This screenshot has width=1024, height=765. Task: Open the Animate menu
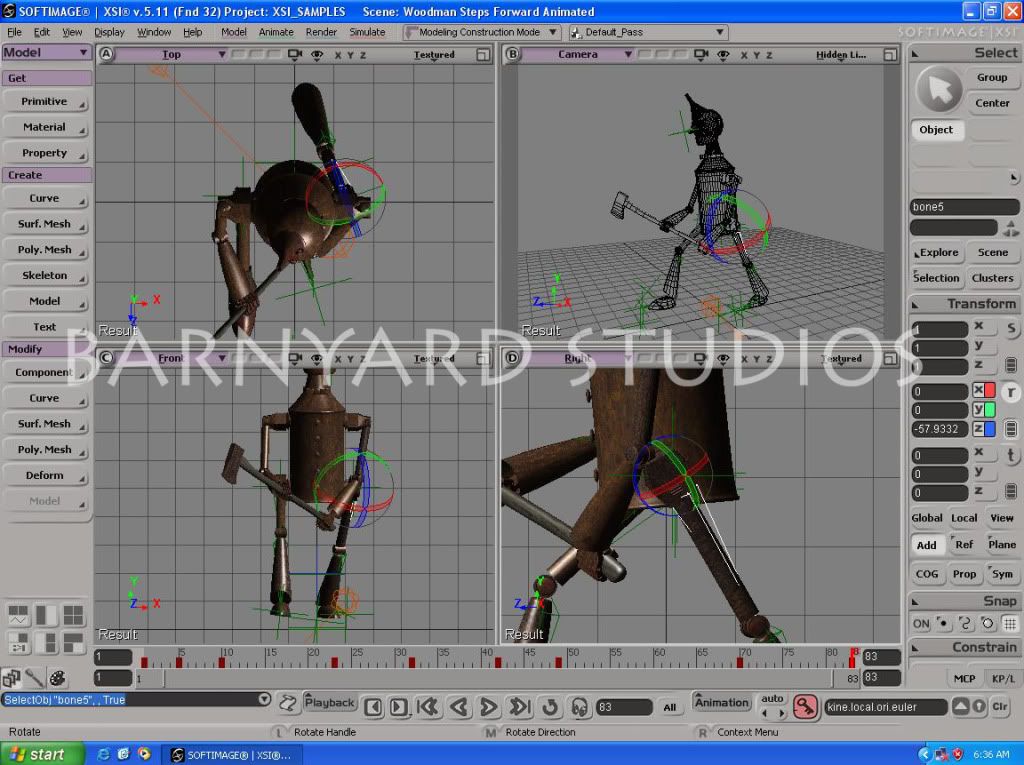(x=276, y=32)
